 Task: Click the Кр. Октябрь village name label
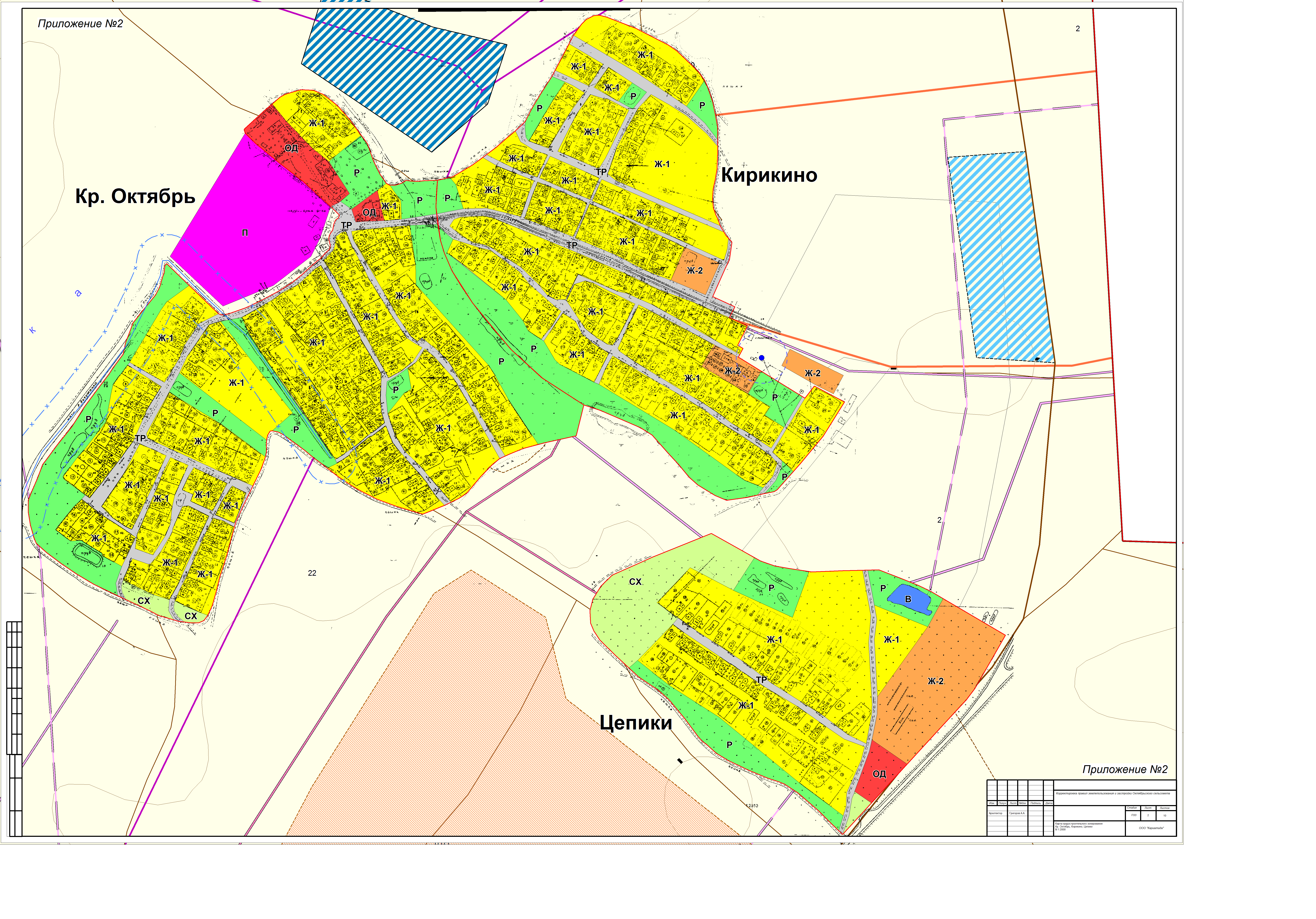(135, 196)
